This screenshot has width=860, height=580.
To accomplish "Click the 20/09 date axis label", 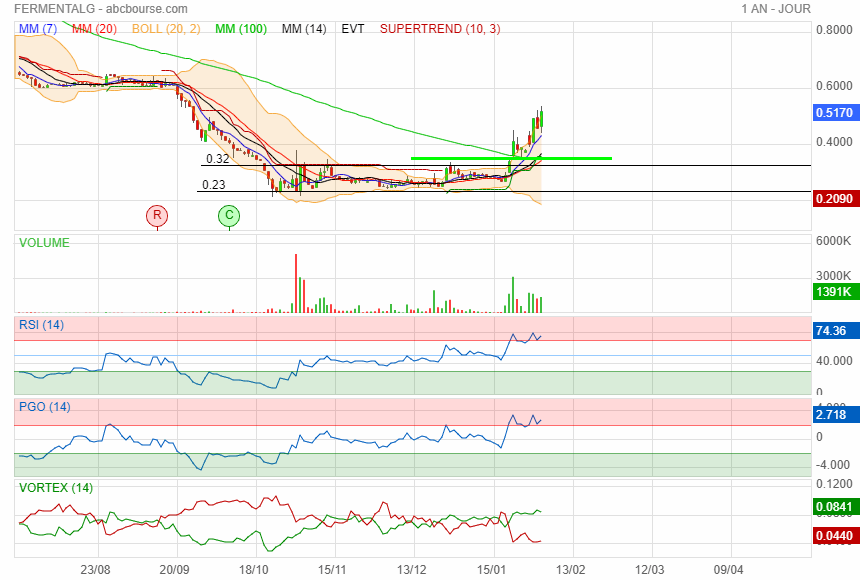I will point(174,570).
